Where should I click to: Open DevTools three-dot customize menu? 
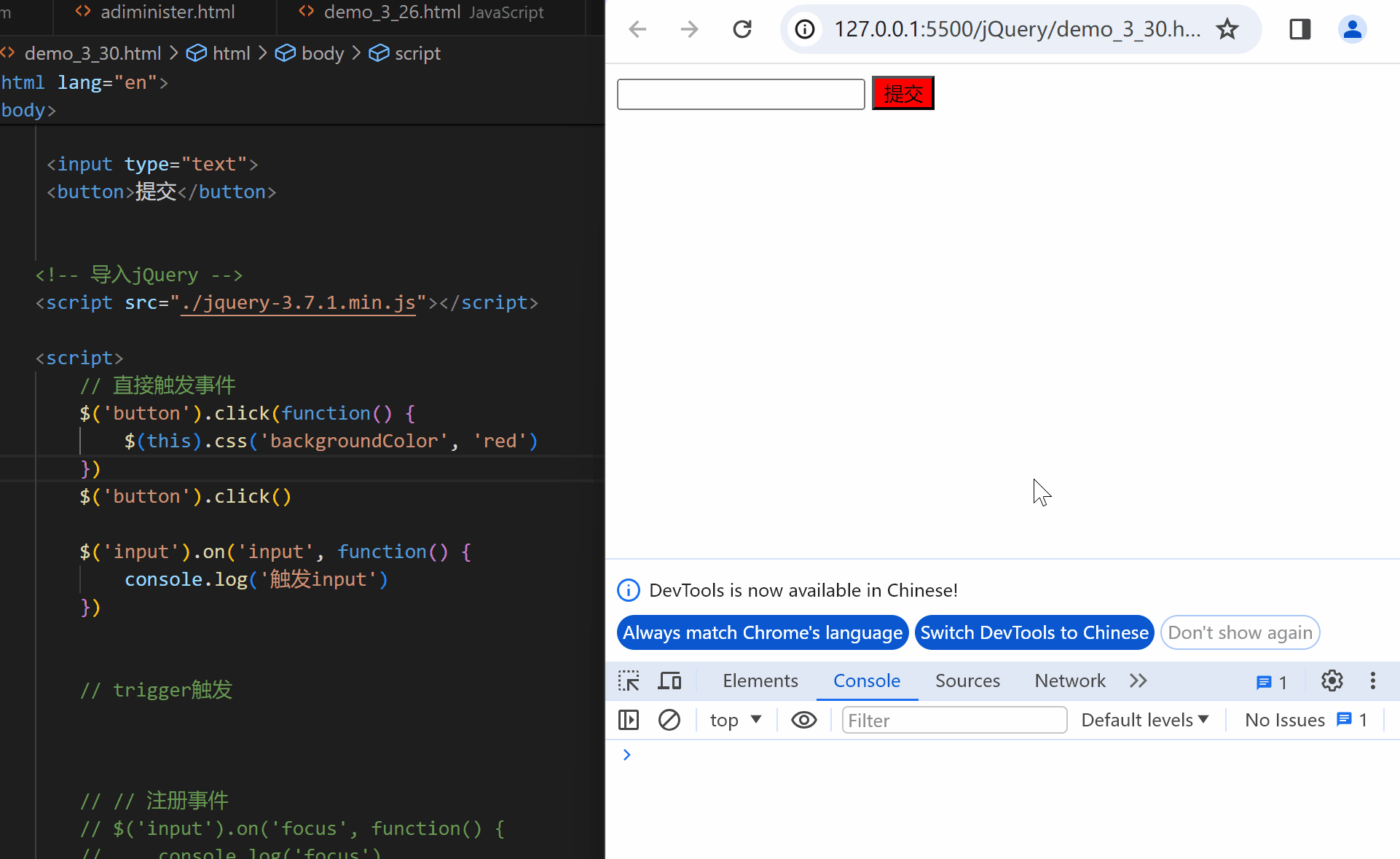coord(1373,680)
